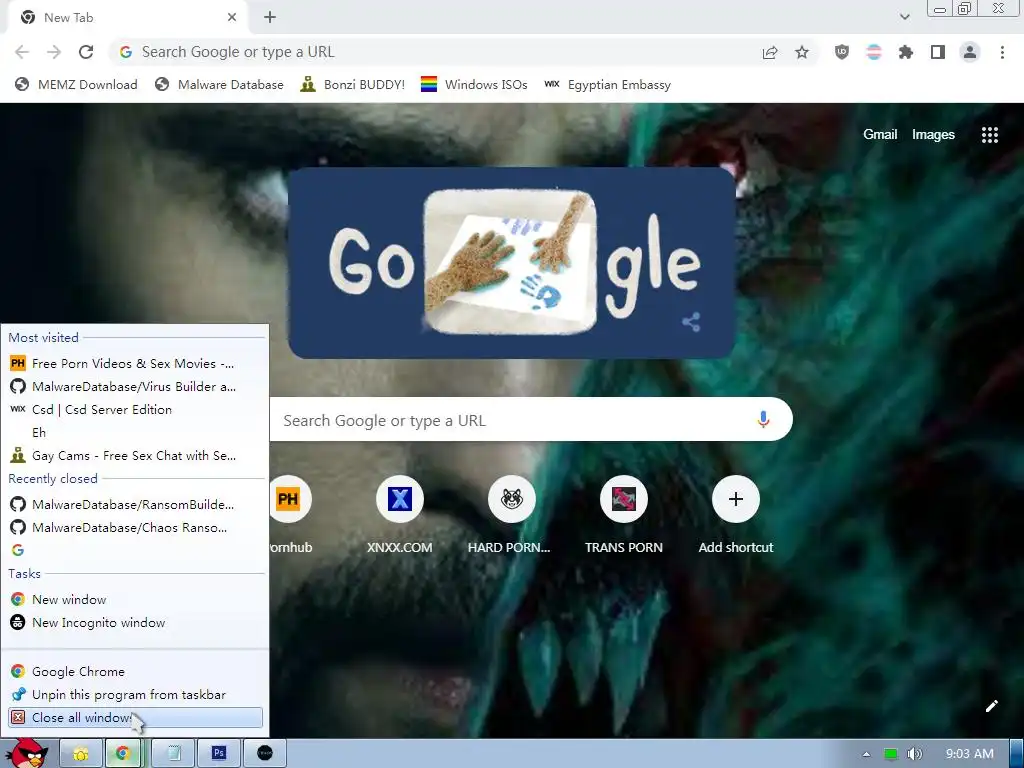The image size is (1024, 768).
Task: Open the HARD PORN shortcut tile
Action: [x=511, y=515]
